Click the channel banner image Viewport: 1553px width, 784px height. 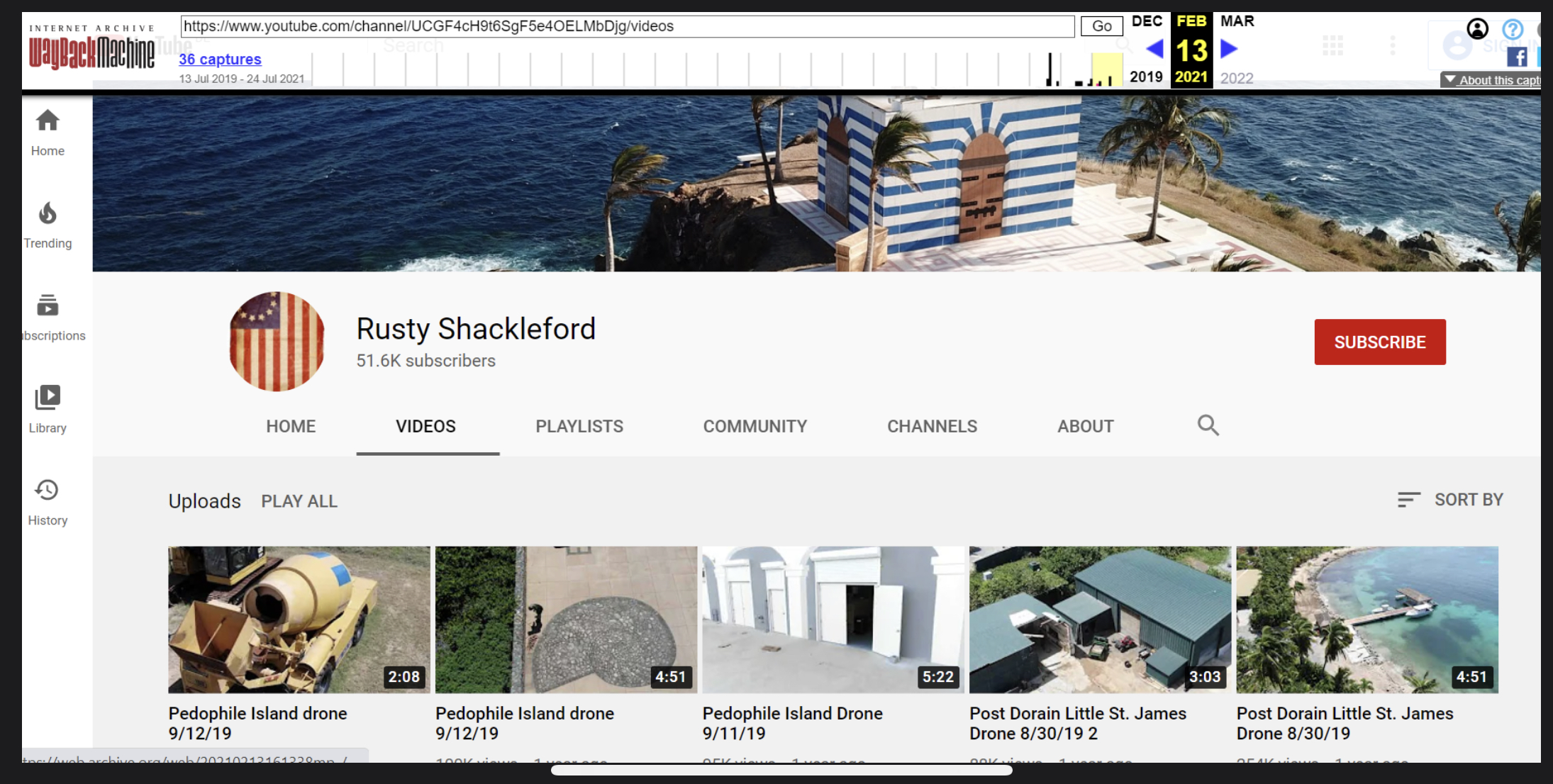[816, 184]
